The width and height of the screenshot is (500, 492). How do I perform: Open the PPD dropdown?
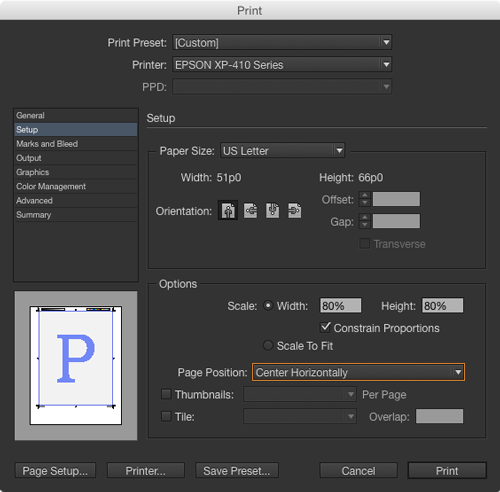pyautogui.click(x=282, y=87)
